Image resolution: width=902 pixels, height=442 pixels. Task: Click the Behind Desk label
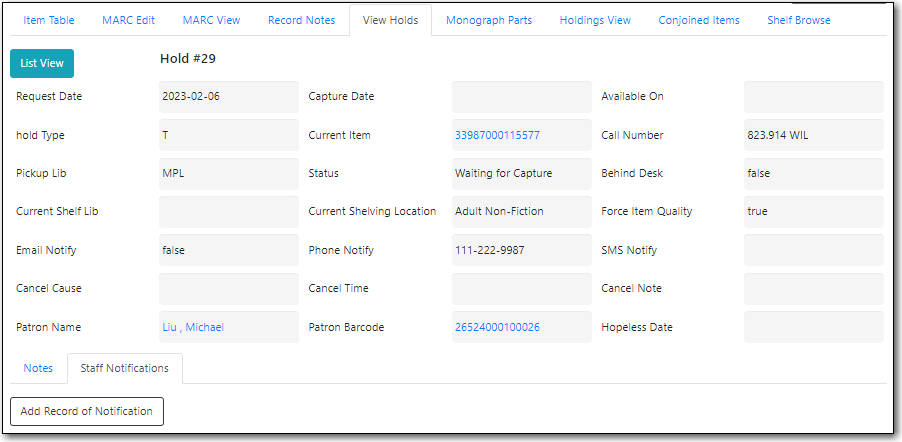[x=632, y=174]
